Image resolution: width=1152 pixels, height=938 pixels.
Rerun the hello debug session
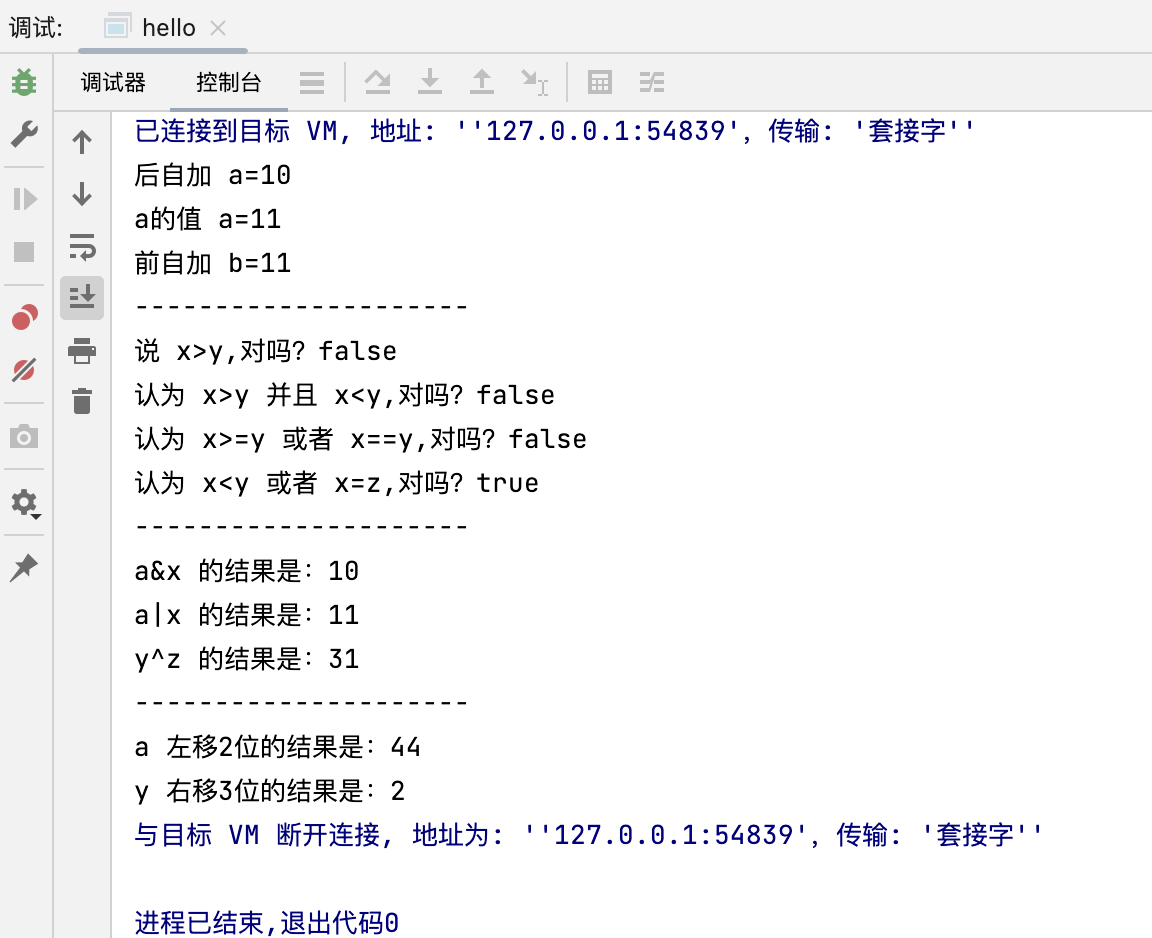24,83
